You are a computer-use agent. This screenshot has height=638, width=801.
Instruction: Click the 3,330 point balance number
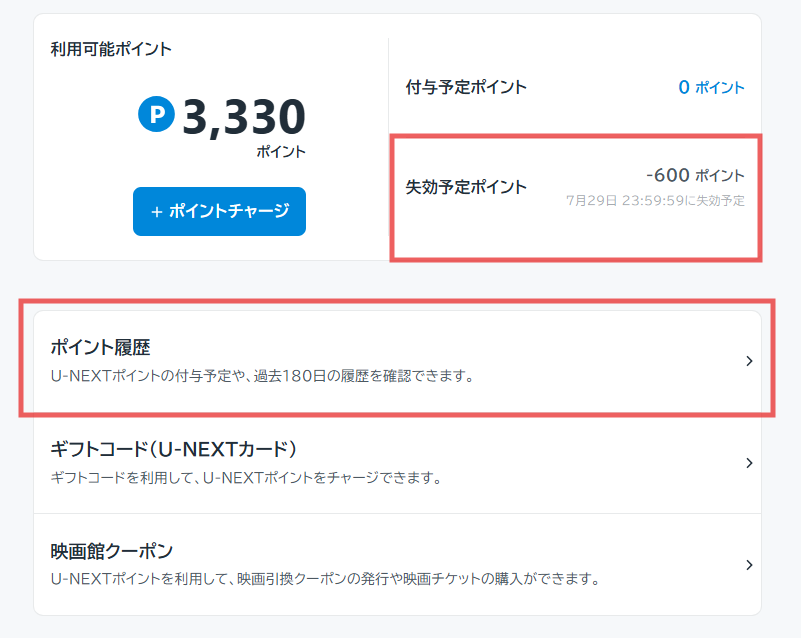pos(244,117)
